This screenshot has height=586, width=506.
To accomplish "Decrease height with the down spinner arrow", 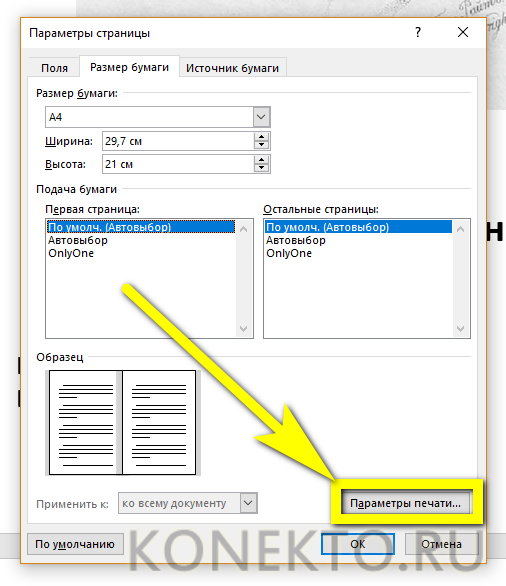I will coord(261,168).
